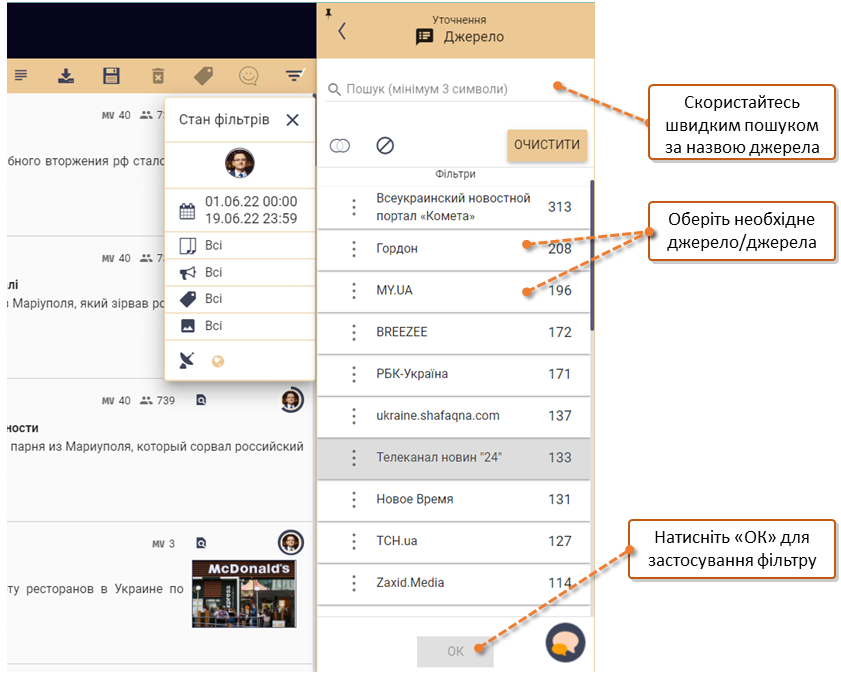Click the source search input field

(x=456, y=89)
